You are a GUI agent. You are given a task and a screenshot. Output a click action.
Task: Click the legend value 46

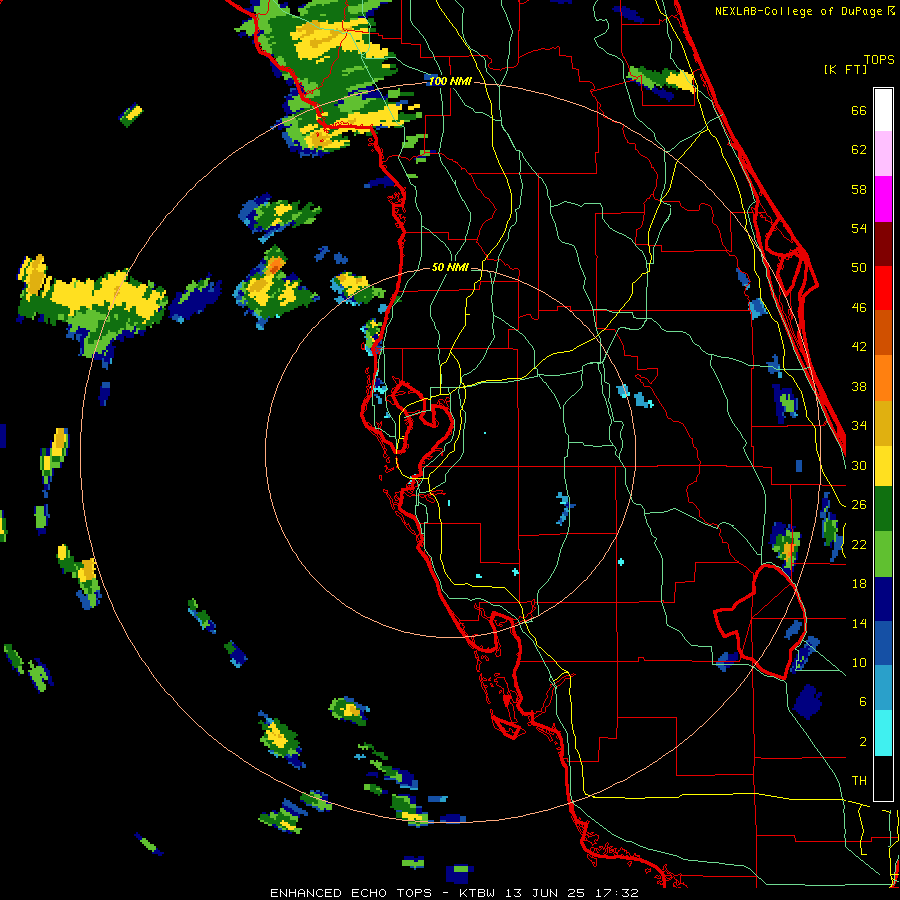(x=859, y=307)
